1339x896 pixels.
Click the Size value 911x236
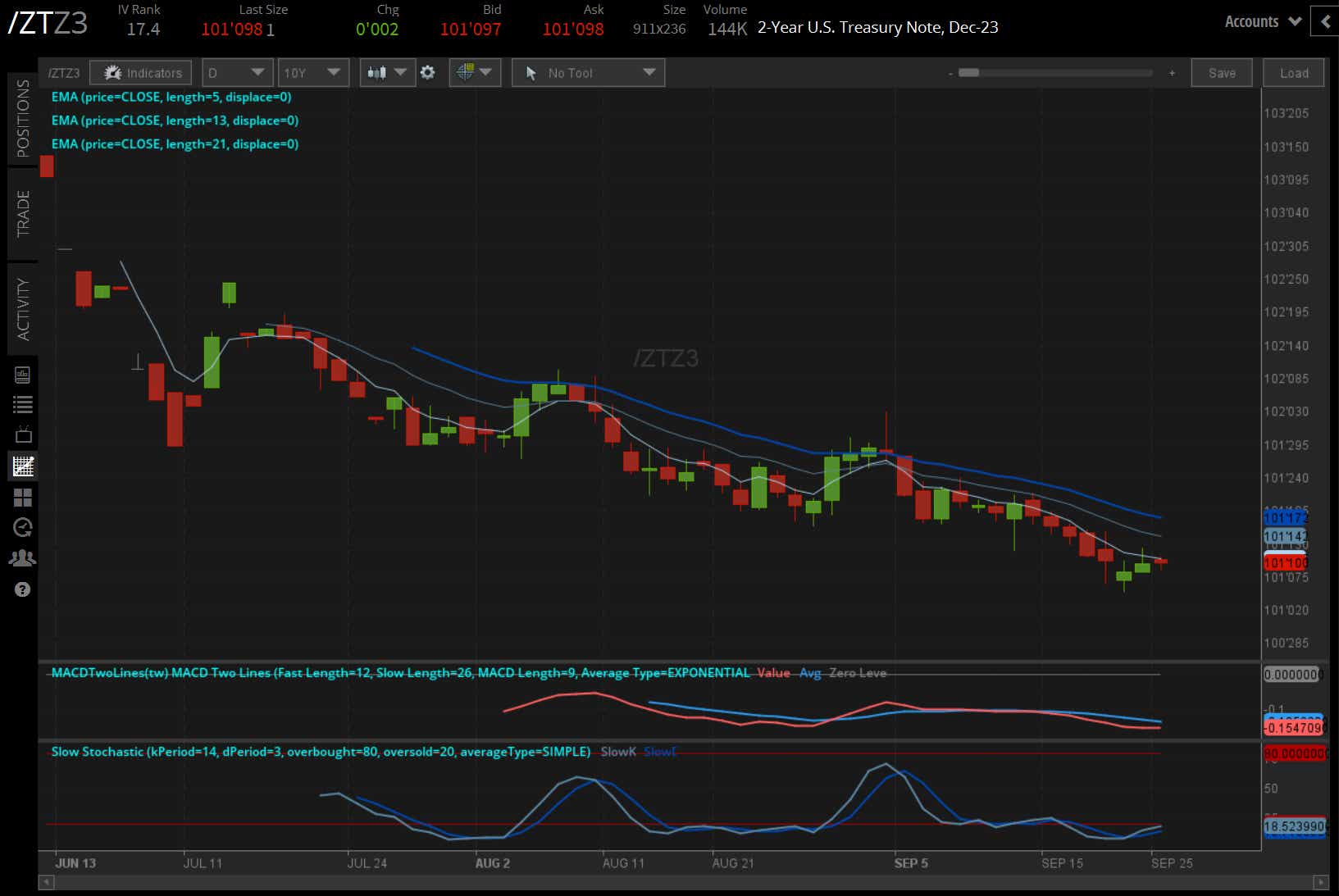(659, 30)
